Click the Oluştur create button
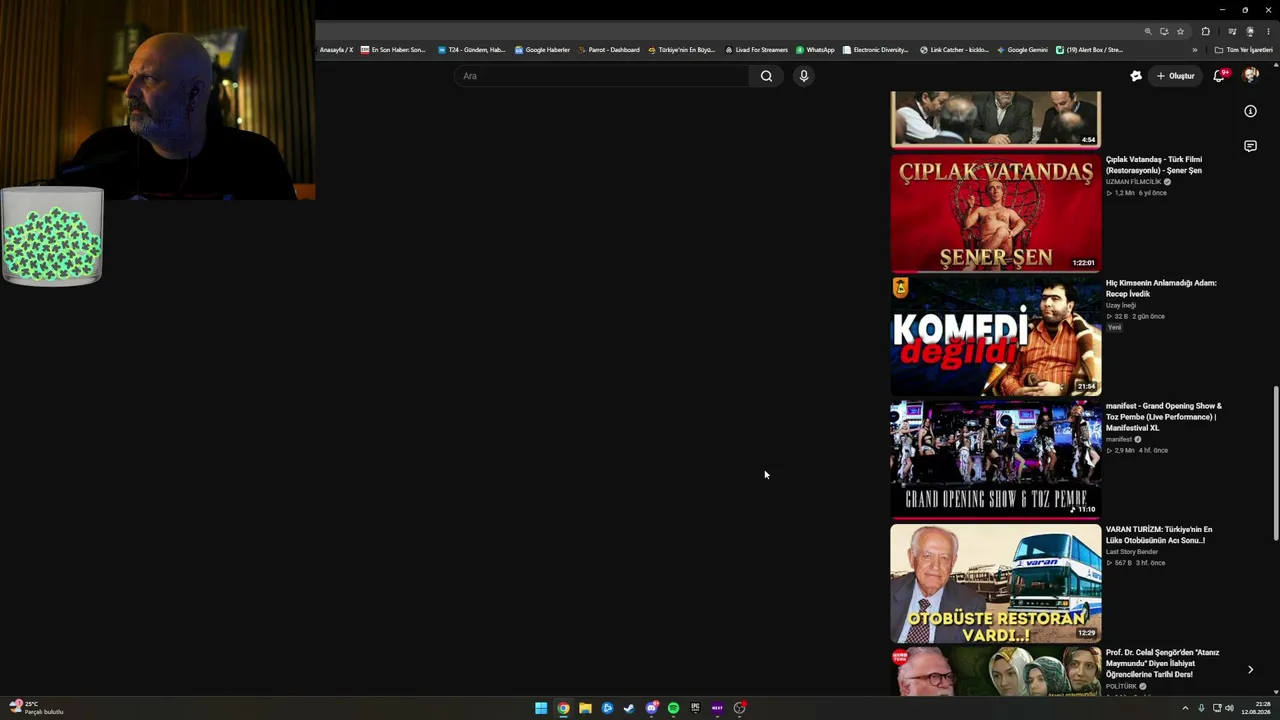This screenshot has width=1280, height=720. pos(1175,76)
